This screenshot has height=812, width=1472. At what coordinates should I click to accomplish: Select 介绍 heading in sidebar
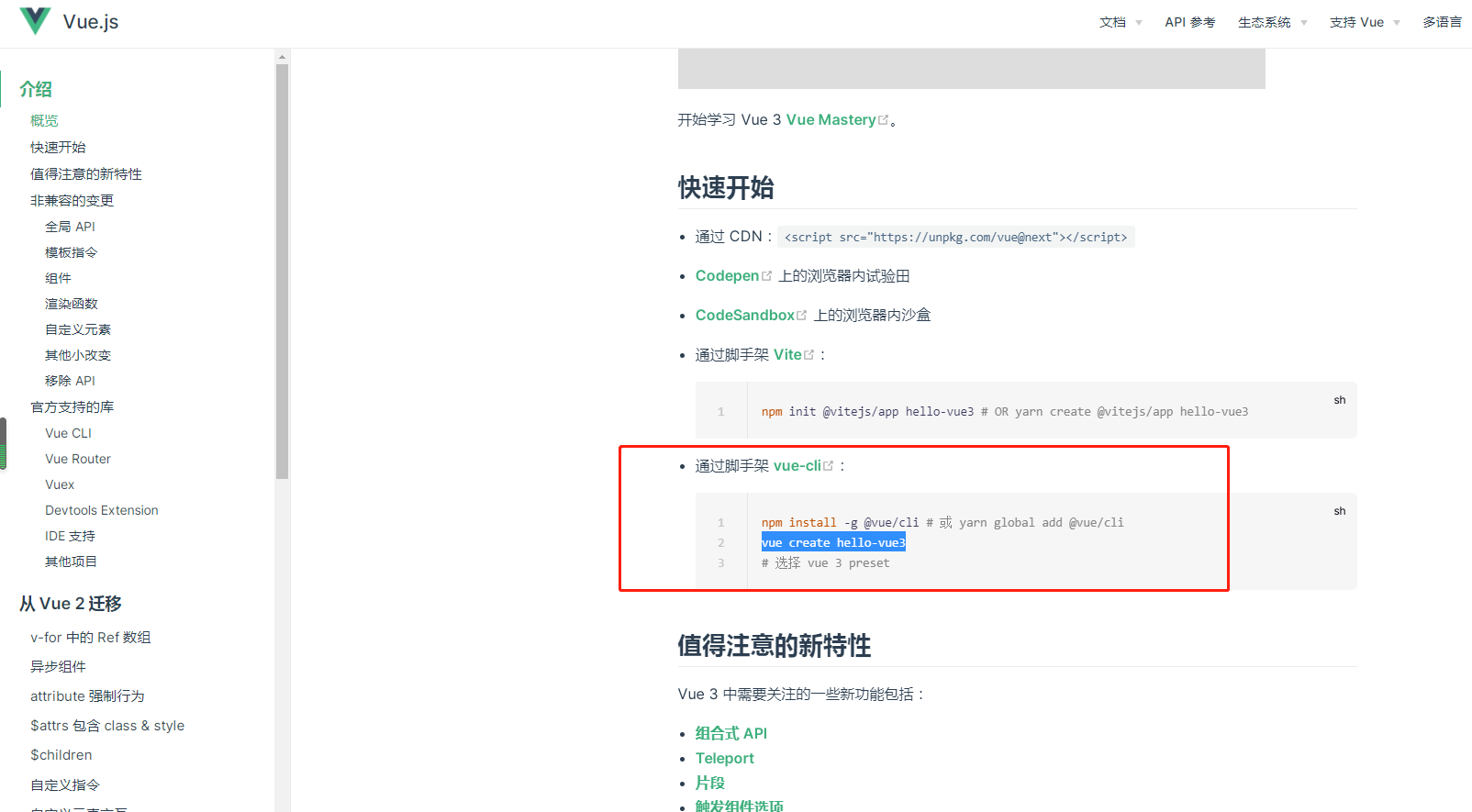click(x=36, y=89)
